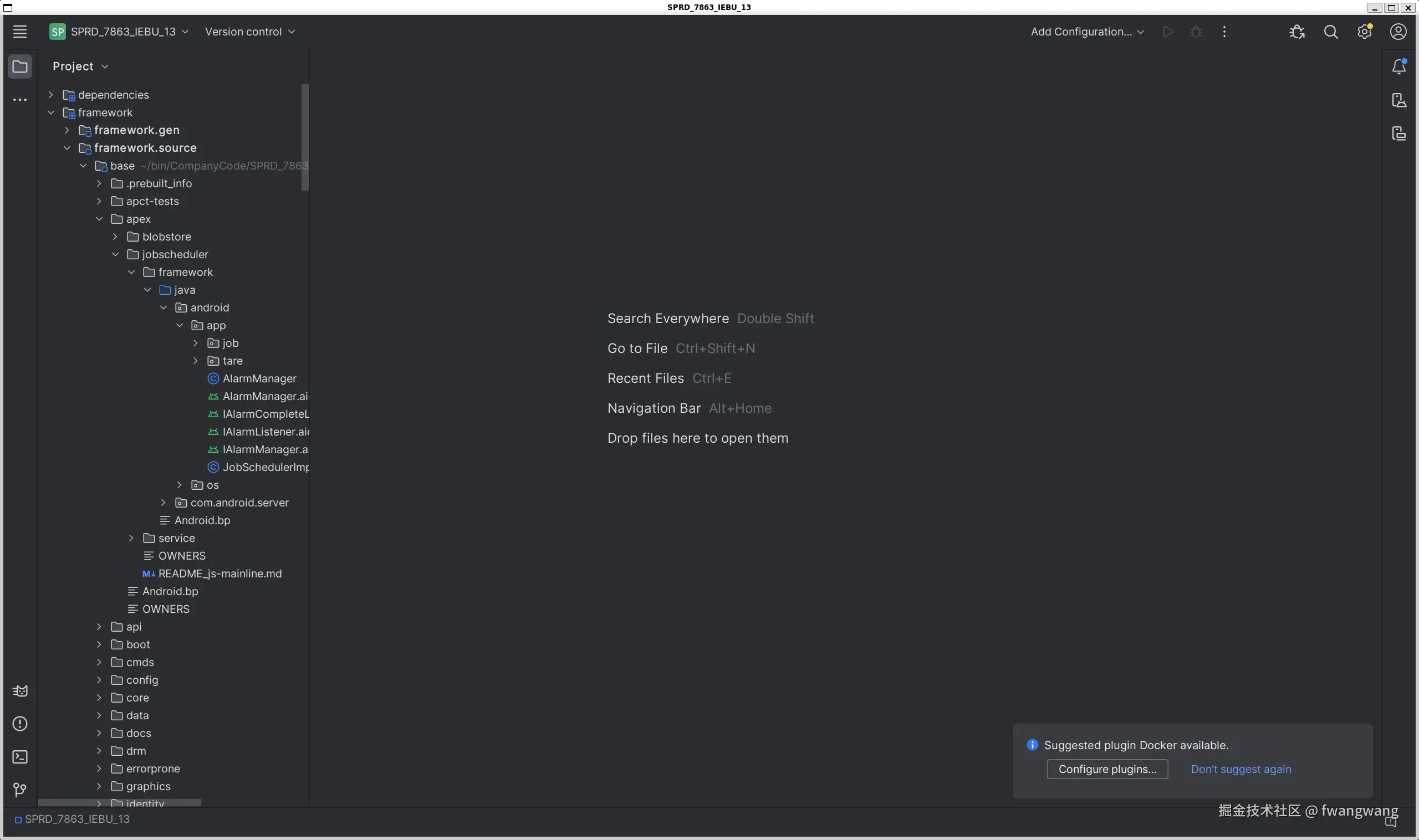This screenshot has width=1419, height=840.
Task: Open the main hamburger menu
Action: pos(20,32)
